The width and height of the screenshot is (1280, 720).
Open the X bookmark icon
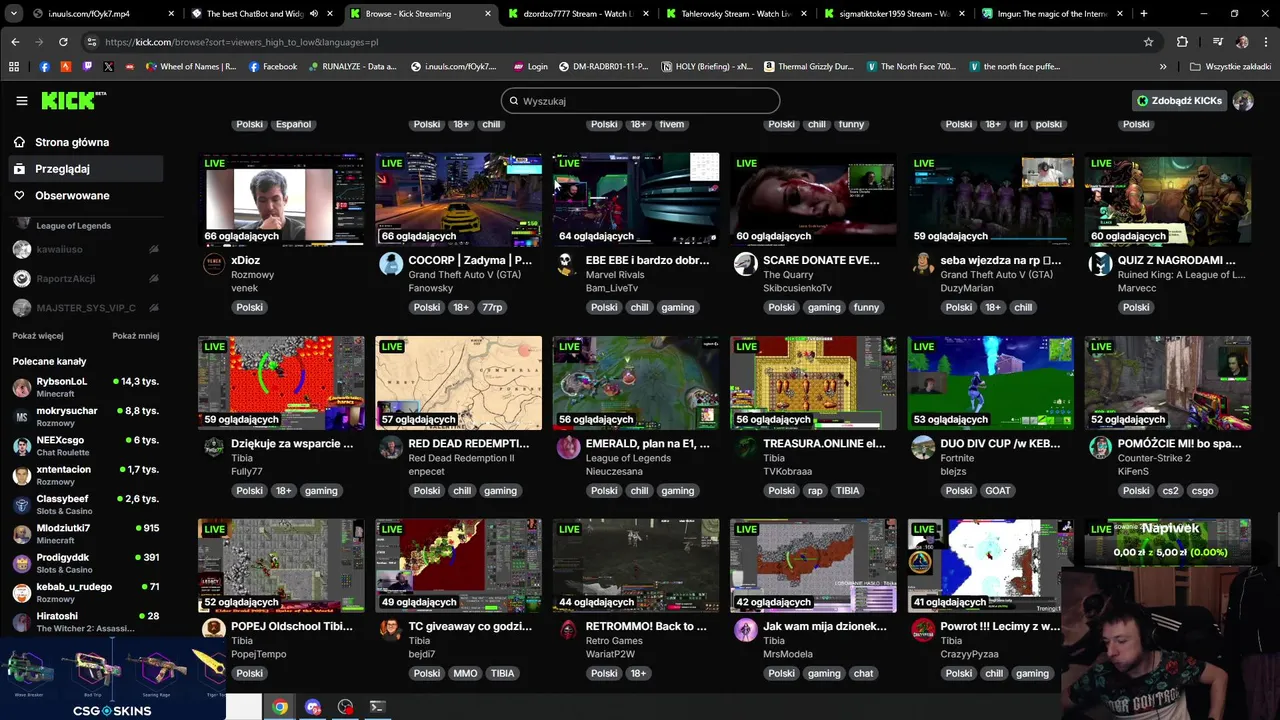[108, 66]
